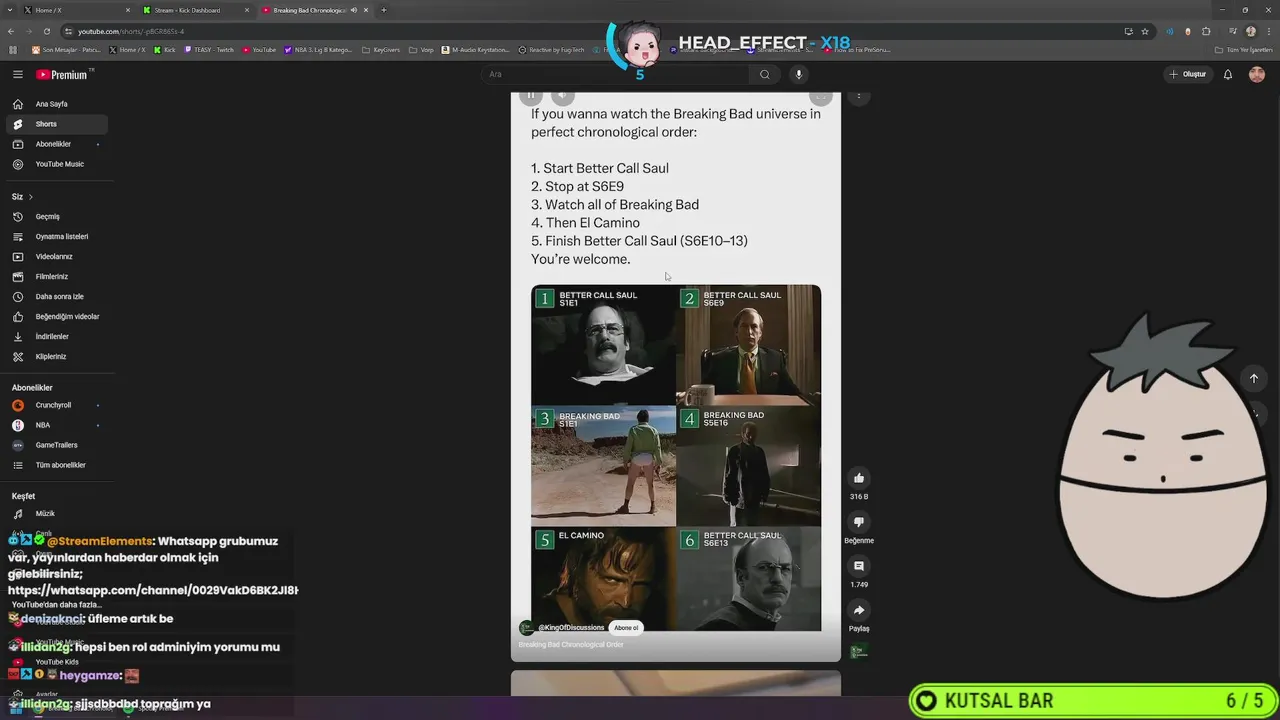Share the Short via Paylaş icon

coord(859,610)
